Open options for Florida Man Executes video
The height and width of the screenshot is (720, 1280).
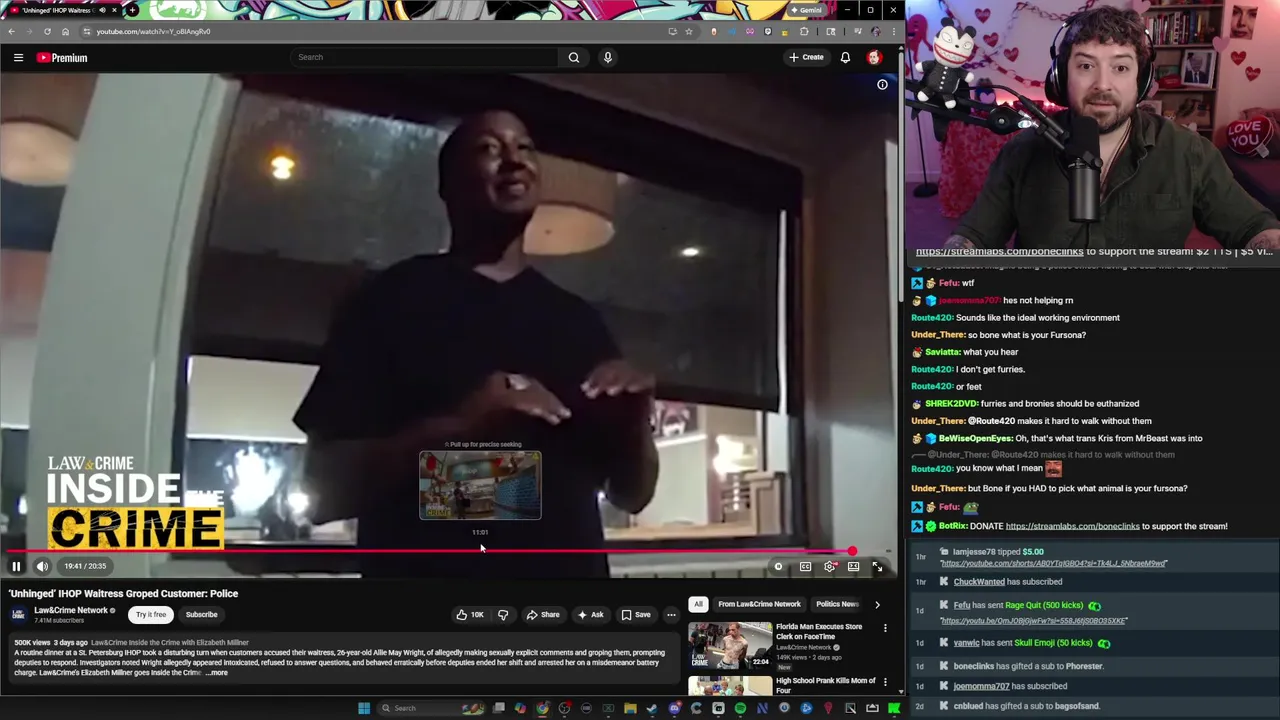point(885,629)
